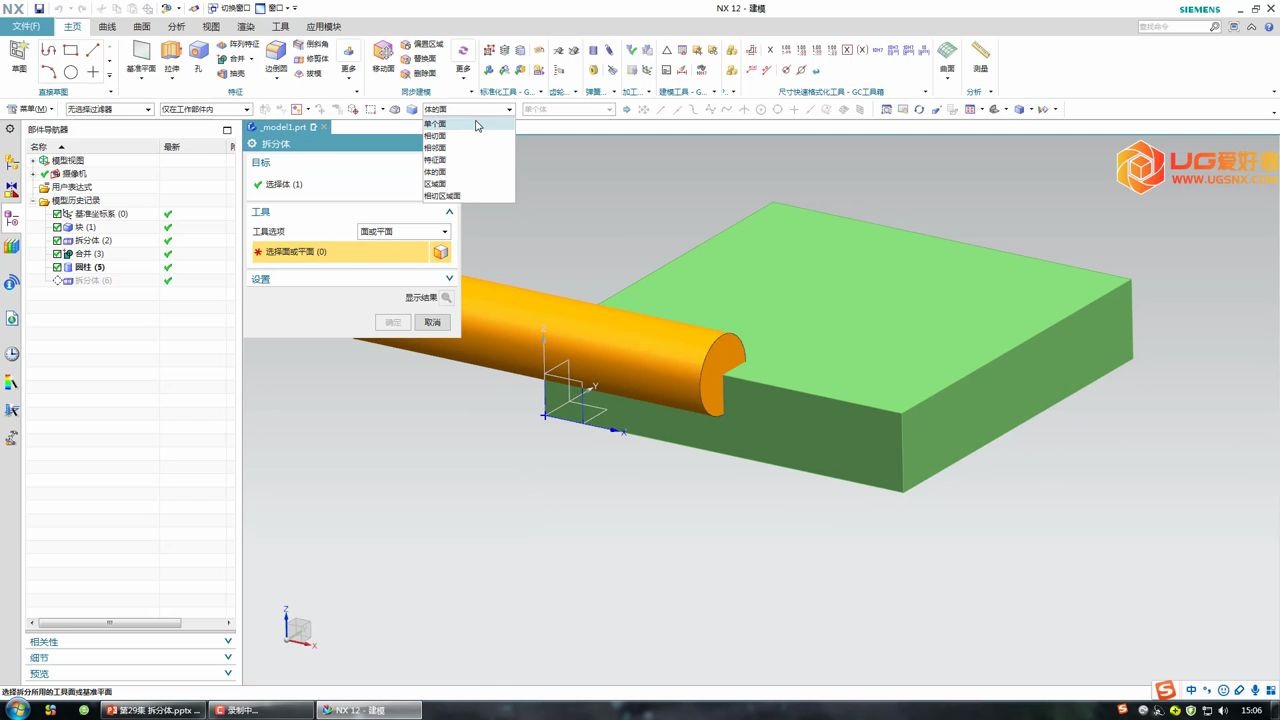This screenshot has width=1280, height=720.
Task: Toggle the 圆柱 (5) feature checkbox
Action: point(58,267)
